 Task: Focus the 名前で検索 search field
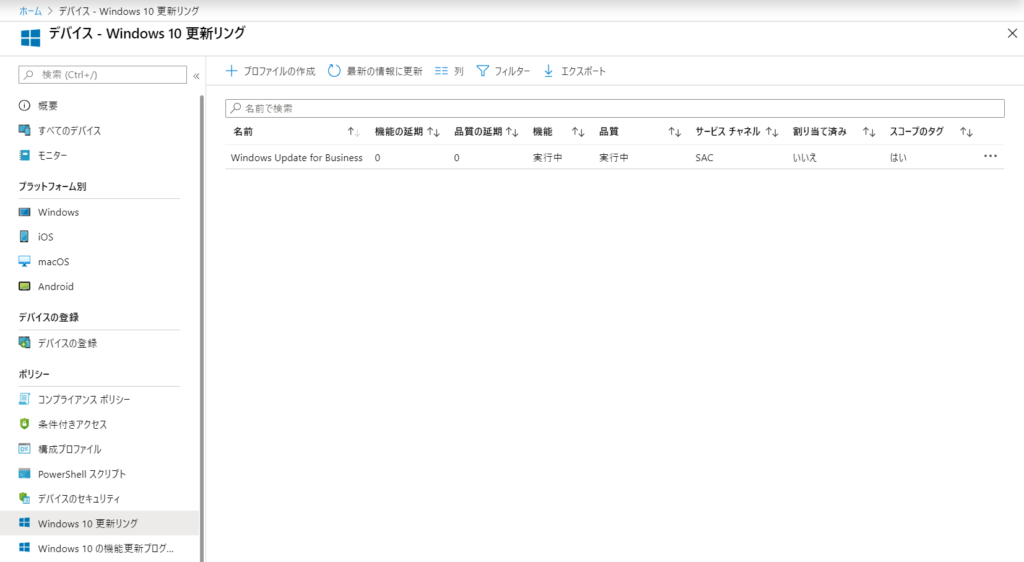tap(615, 108)
